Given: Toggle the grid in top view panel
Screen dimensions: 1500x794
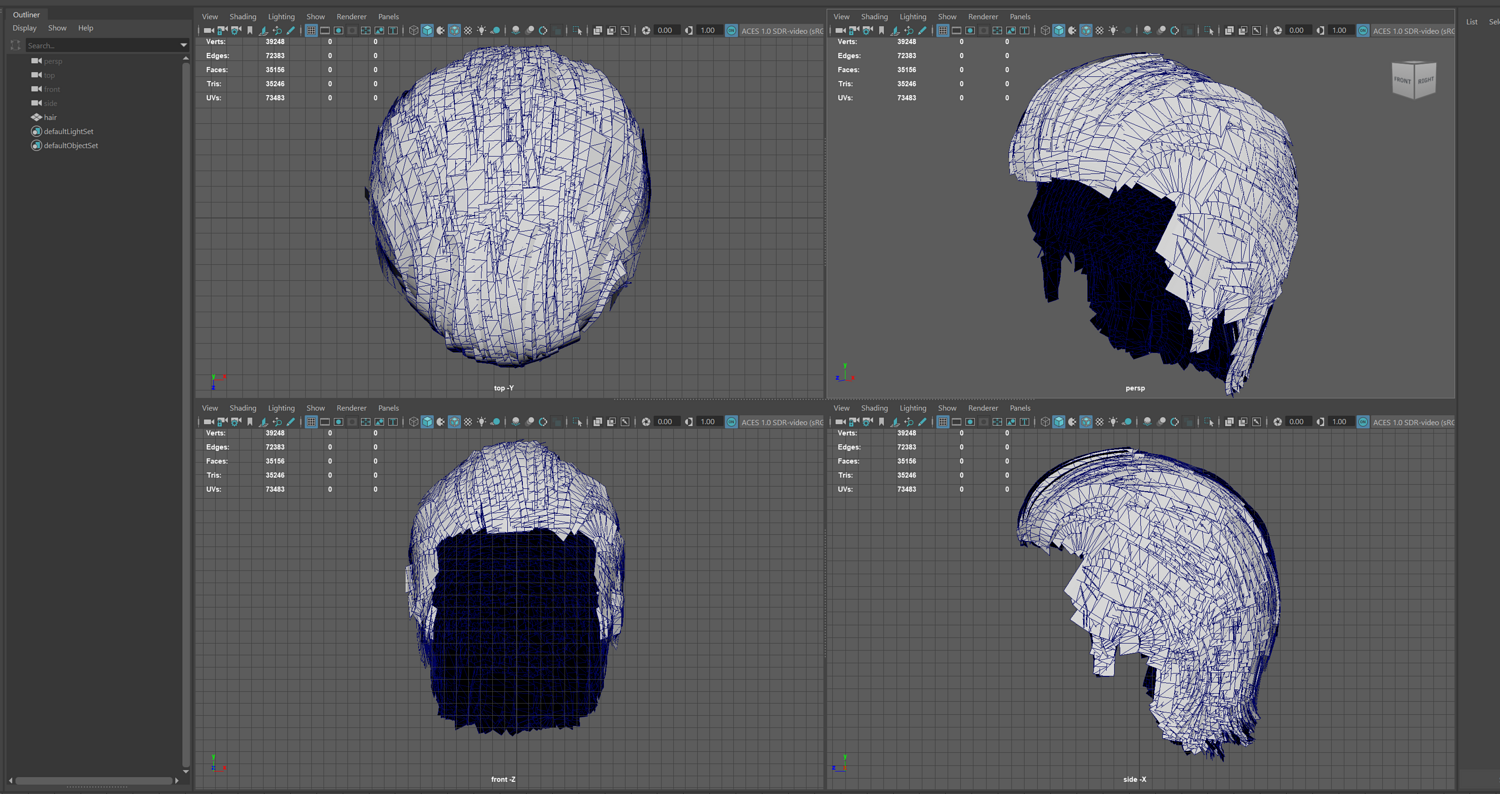Looking at the screenshot, I should point(311,31).
